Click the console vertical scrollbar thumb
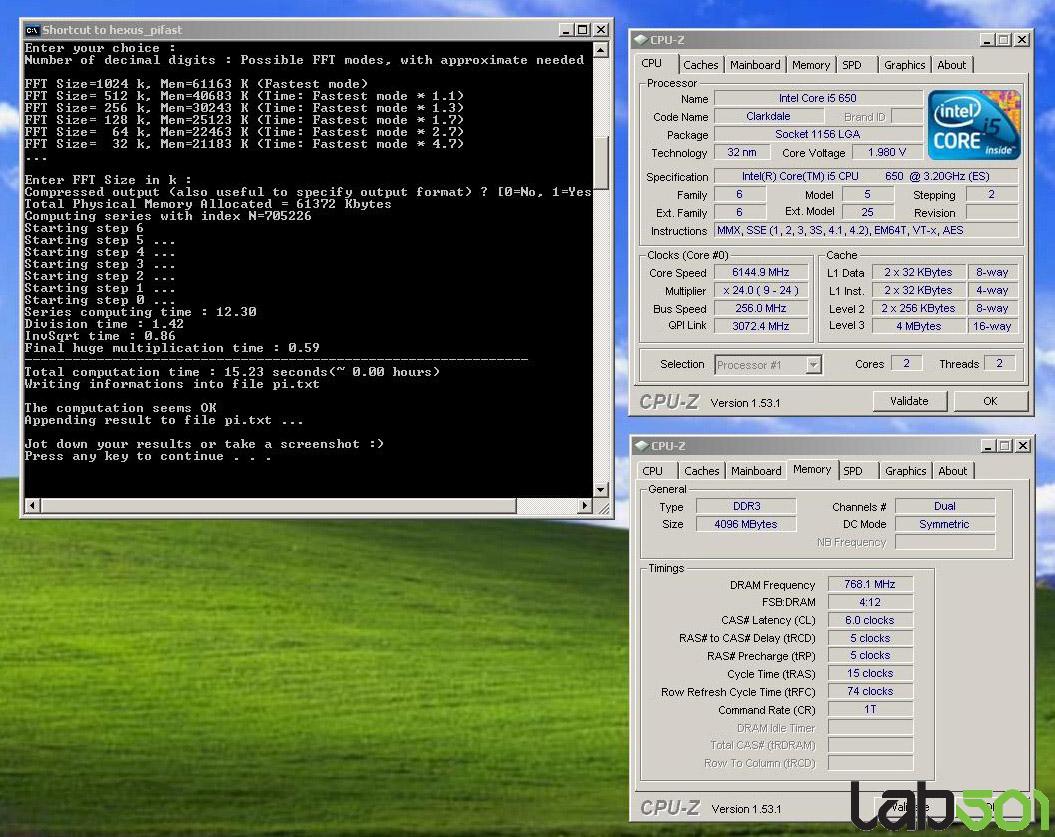 click(601, 161)
